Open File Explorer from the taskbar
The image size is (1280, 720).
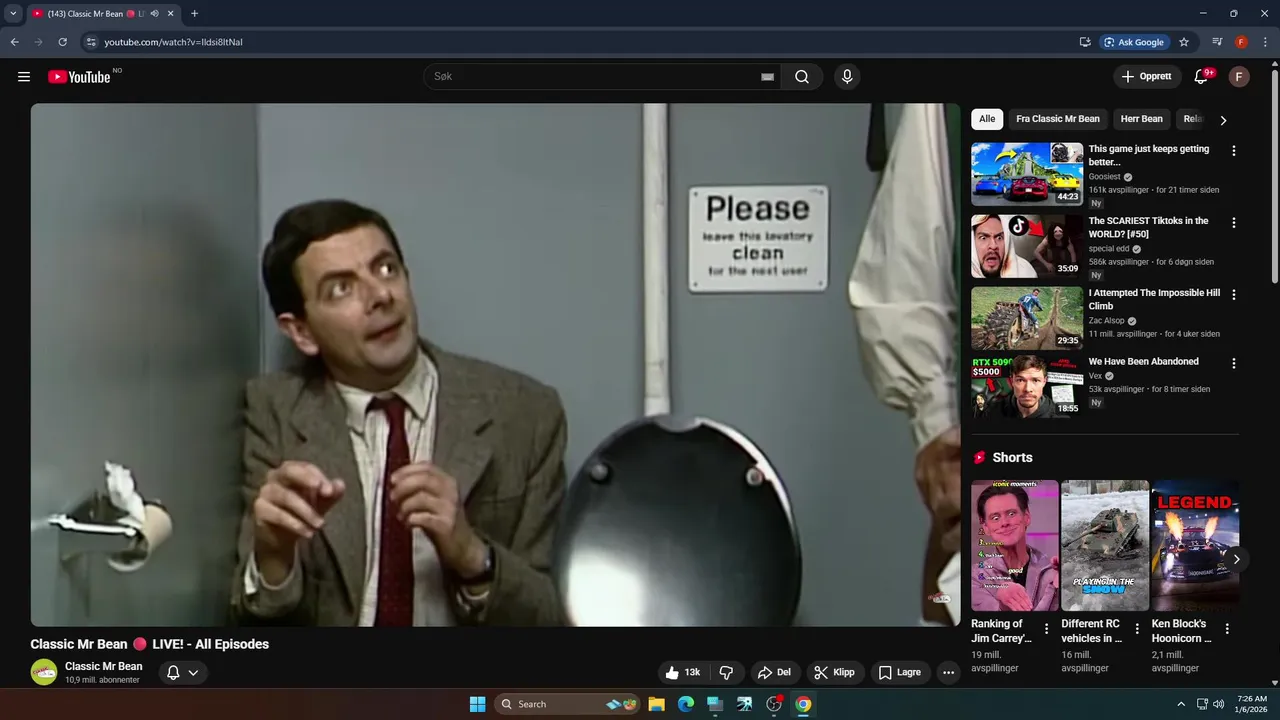coord(656,704)
